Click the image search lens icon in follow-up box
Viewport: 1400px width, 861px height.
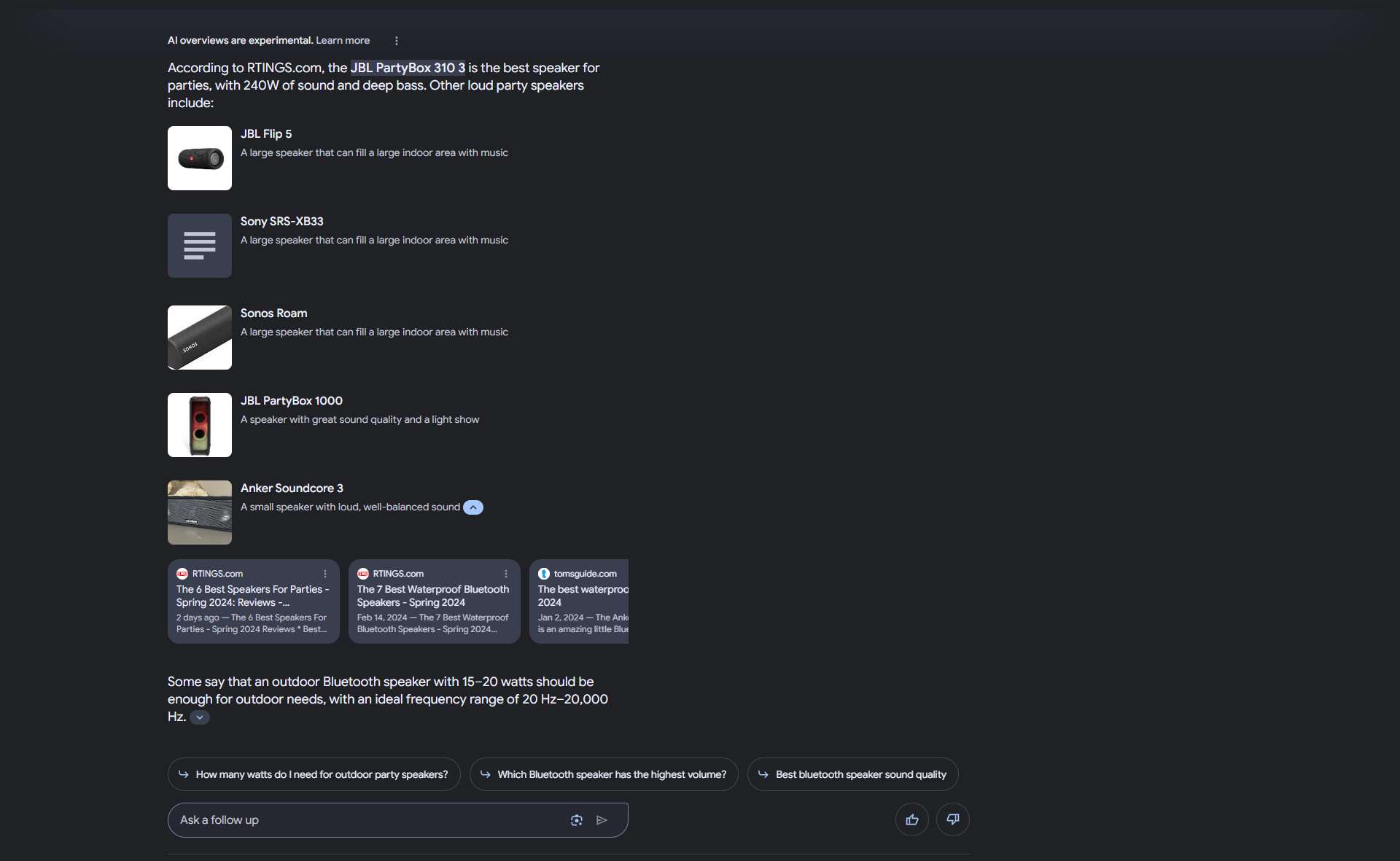point(577,820)
